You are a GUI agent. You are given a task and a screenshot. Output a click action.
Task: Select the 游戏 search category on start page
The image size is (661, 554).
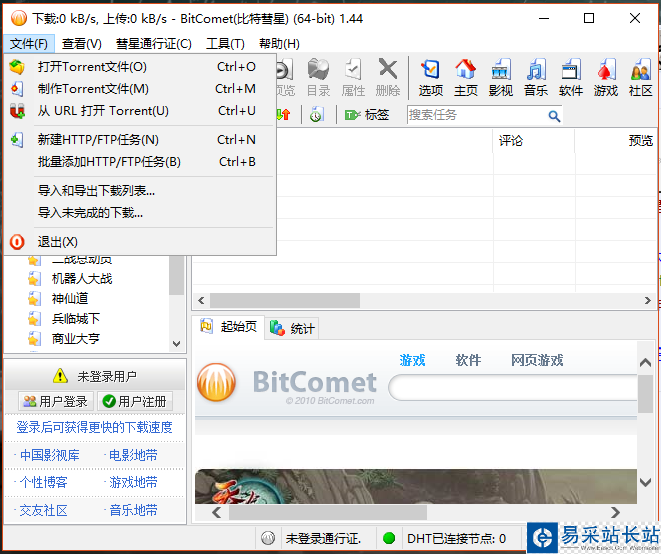[412, 360]
